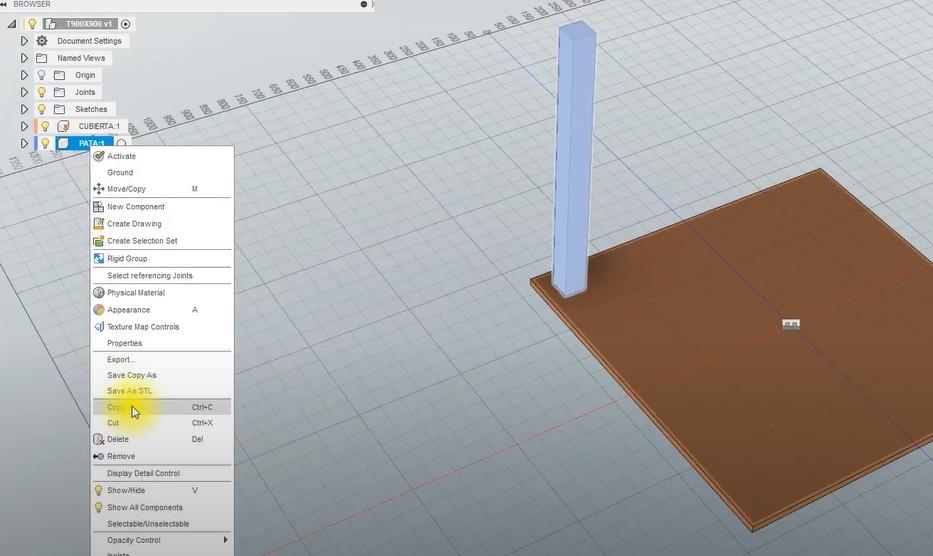Click the Browser panel round options button
This screenshot has width=933, height=556.
(x=364, y=4)
